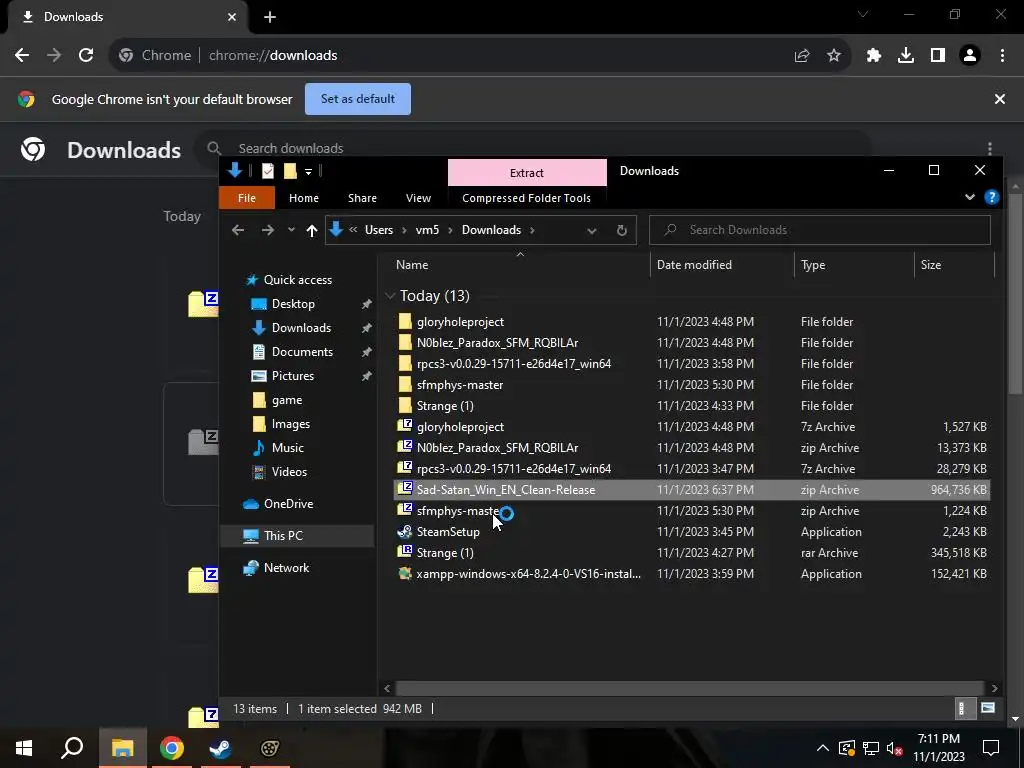Image resolution: width=1024 pixels, height=768 pixels.
Task: Select Network in navigation pane
Action: [286, 568]
